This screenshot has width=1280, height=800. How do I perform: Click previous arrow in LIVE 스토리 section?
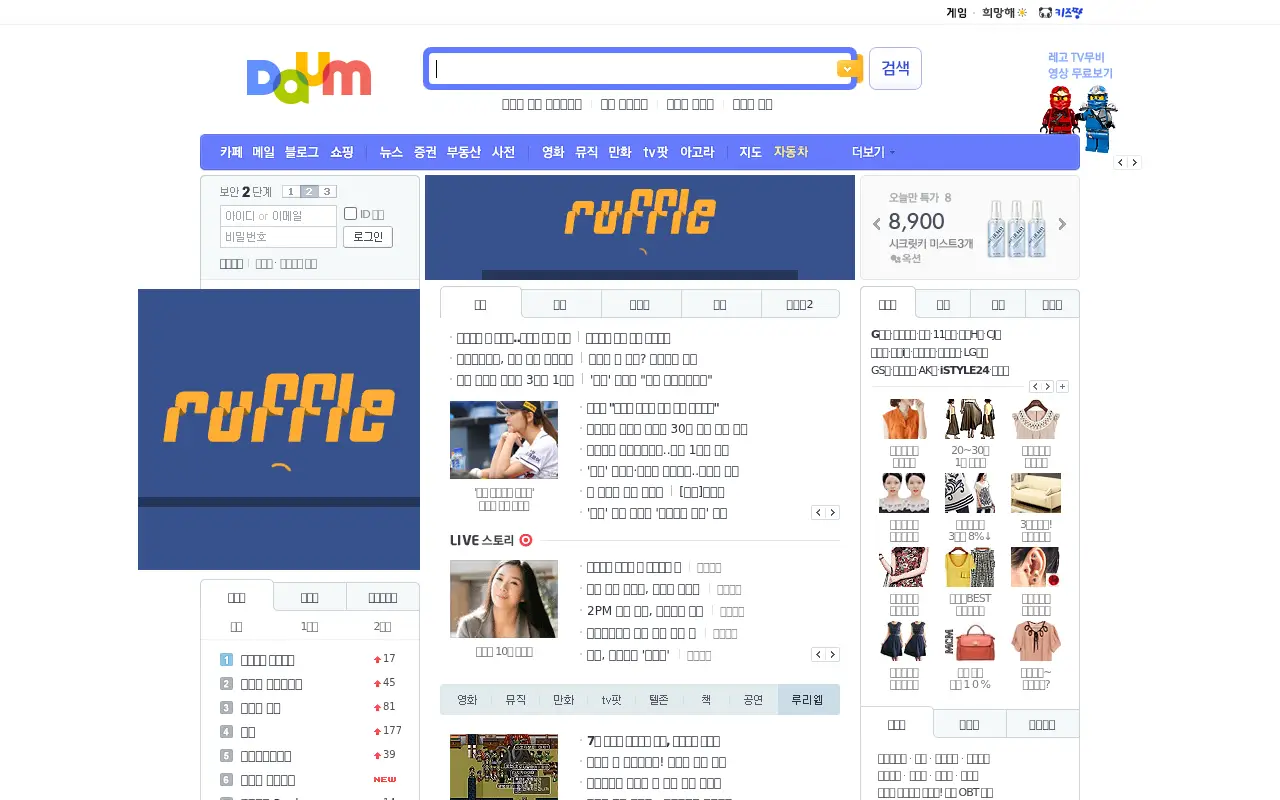[x=818, y=655]
